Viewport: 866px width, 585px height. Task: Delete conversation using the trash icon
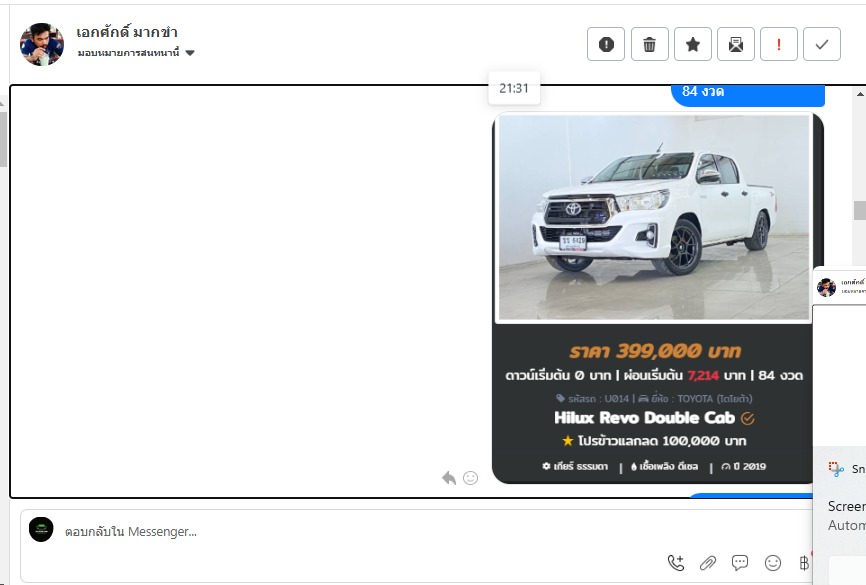click(649, 44)
